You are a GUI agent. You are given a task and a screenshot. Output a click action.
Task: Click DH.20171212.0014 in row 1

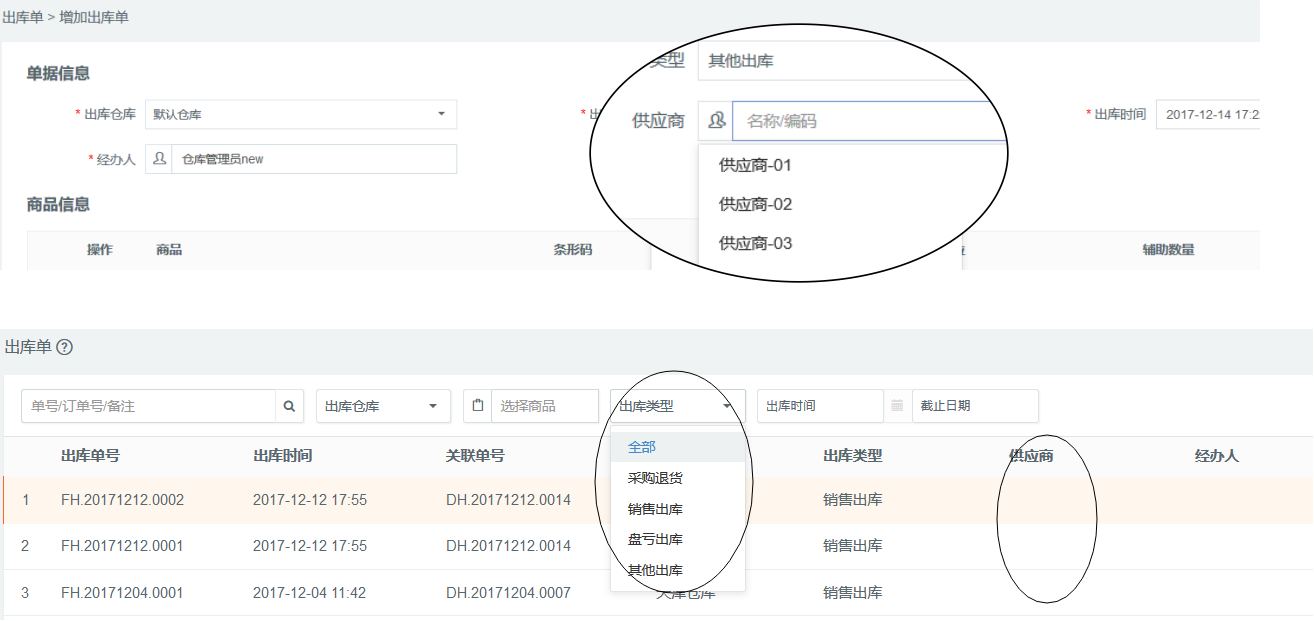[508, 500]
